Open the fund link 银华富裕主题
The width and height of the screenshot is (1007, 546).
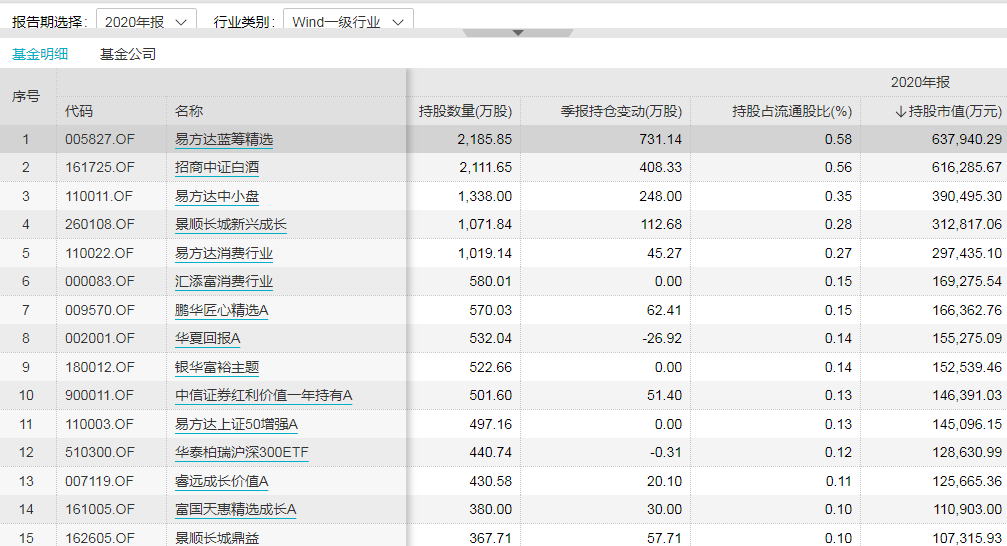[217, 367]
